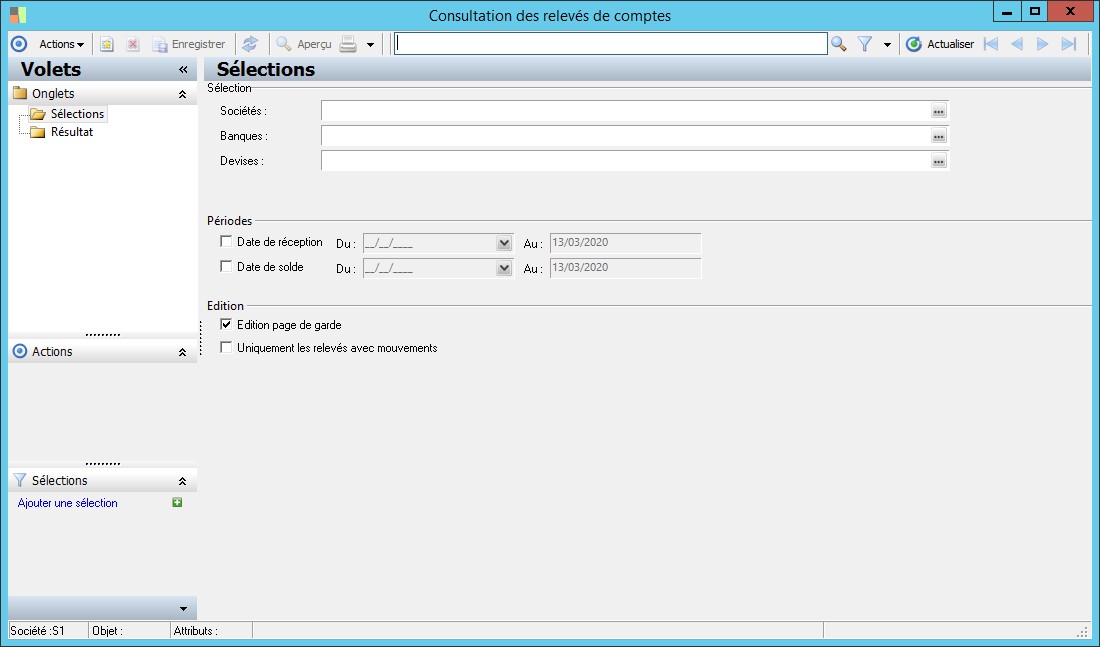Open the Sociétés browse button

939,111
